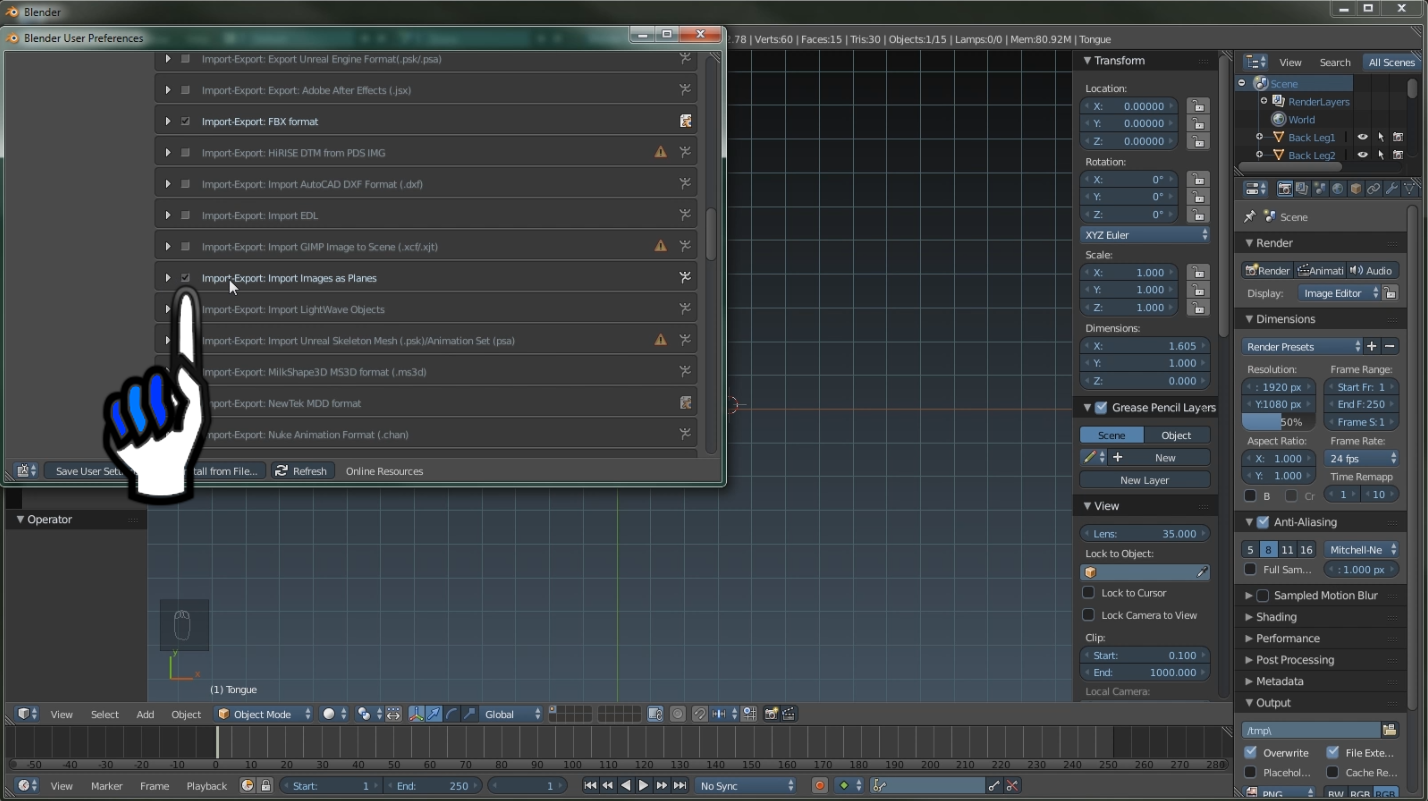Viewport: 1428px width, 801px height.
Task: Lock the Location X value padlock
Action: coord(1197,106)
